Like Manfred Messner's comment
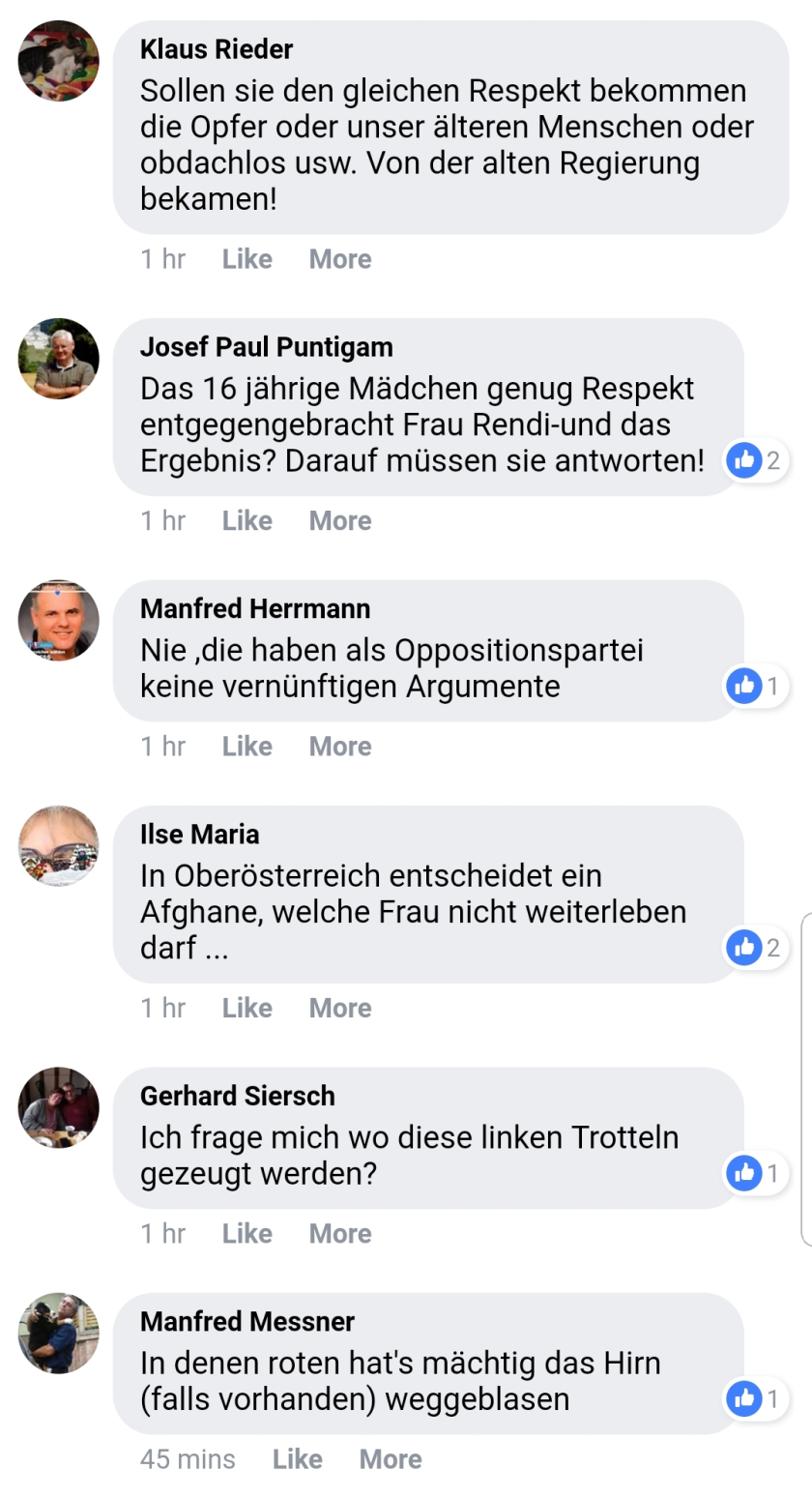The width and height of the screenshot is (812, 1498). (297, 1459)
